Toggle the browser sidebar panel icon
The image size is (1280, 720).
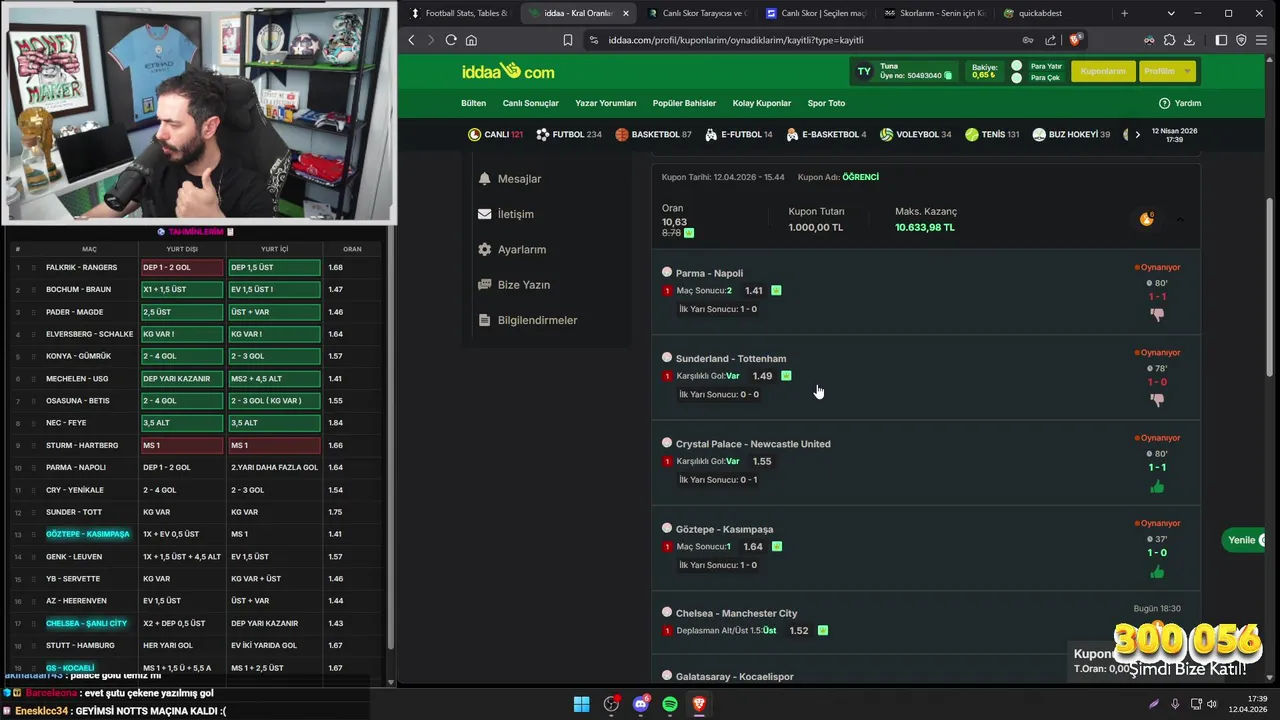[1221, 40]
